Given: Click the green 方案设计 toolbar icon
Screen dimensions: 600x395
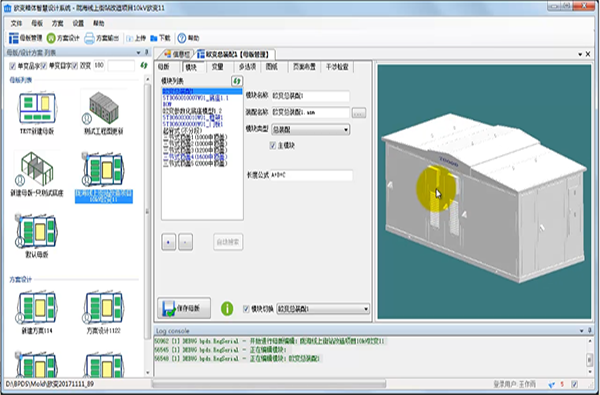Looking at the screenshot, I should pos(51,38).
